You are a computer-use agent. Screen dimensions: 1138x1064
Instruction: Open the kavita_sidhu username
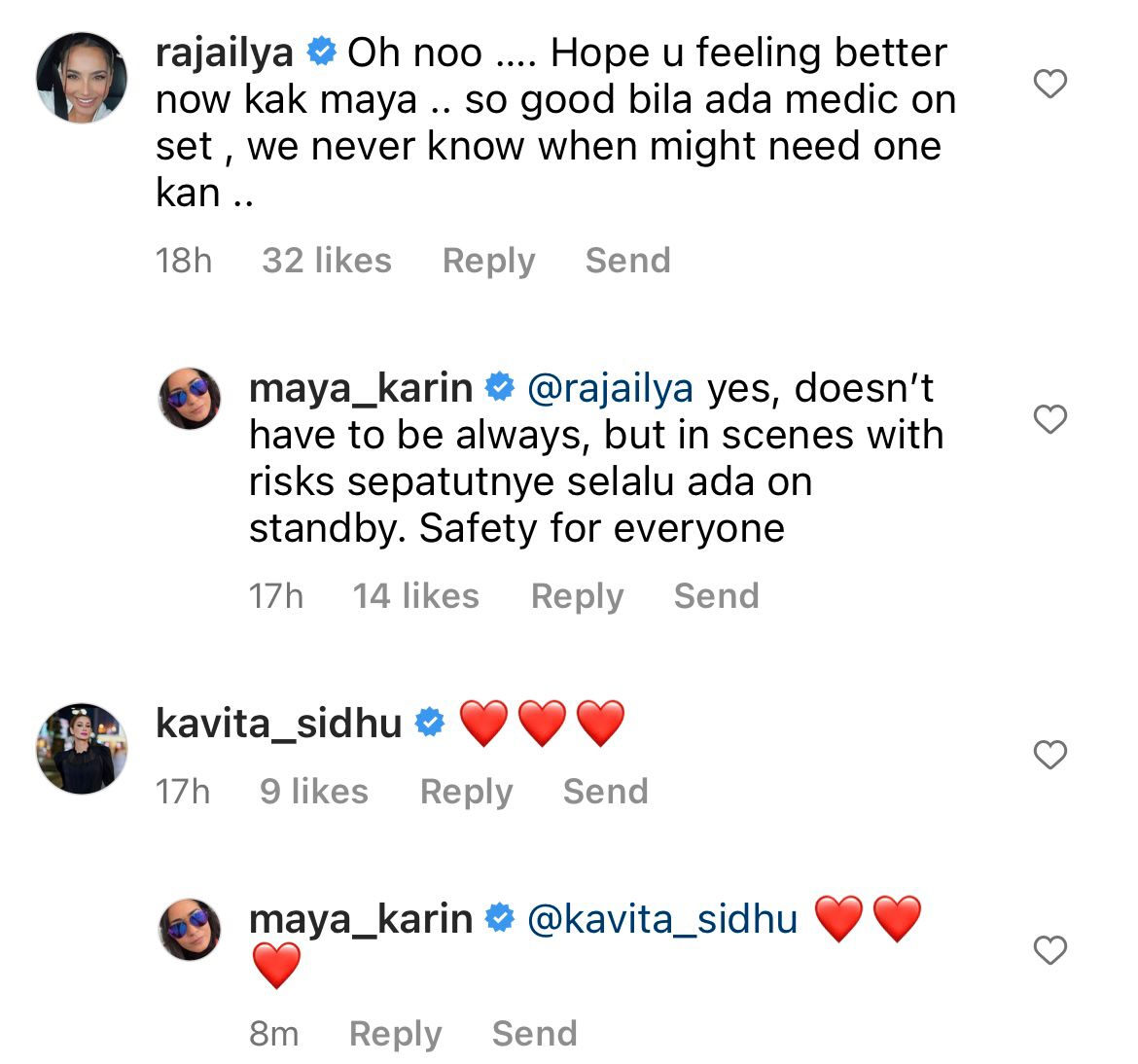279,724
